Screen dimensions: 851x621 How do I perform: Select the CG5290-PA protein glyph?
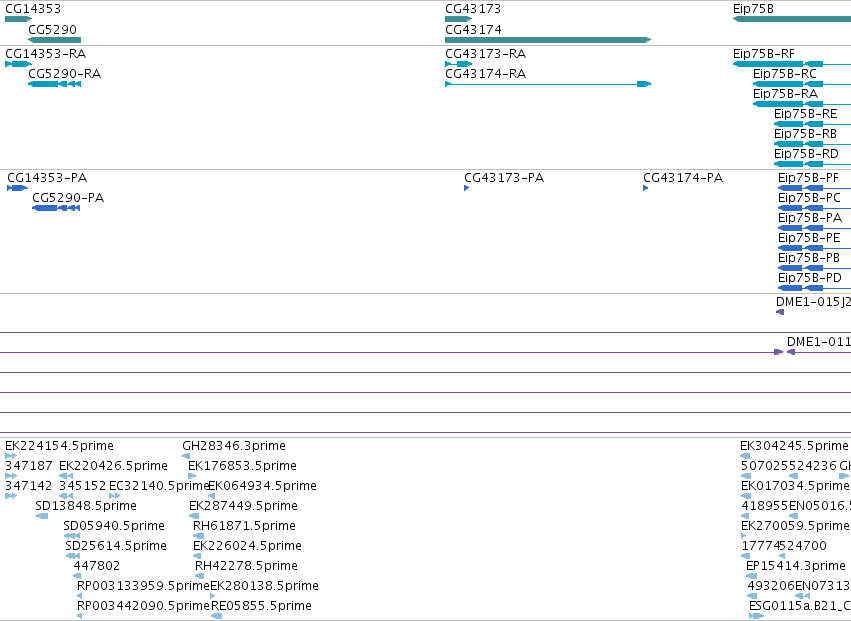56,208
